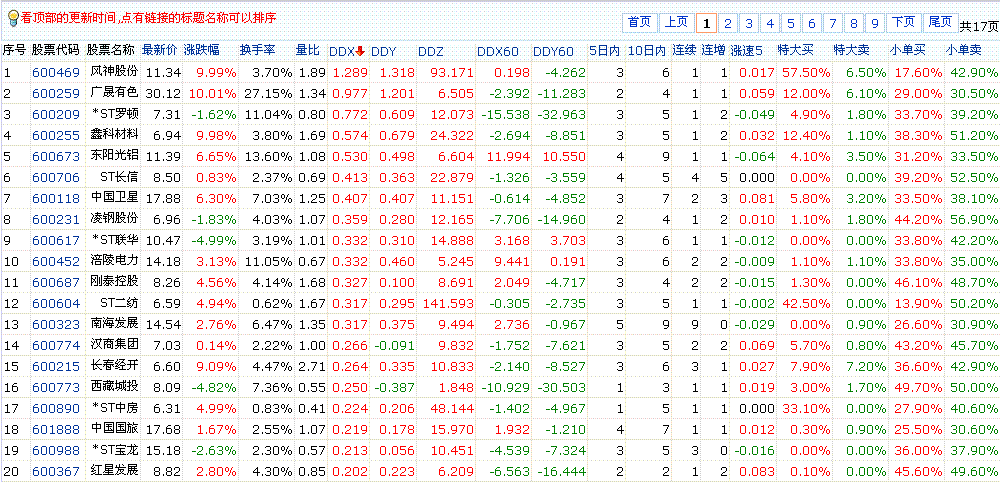Open stock code 600215
Viewport: 1000px width, 482px height.
pyautogui.click(x=56, y=367)
